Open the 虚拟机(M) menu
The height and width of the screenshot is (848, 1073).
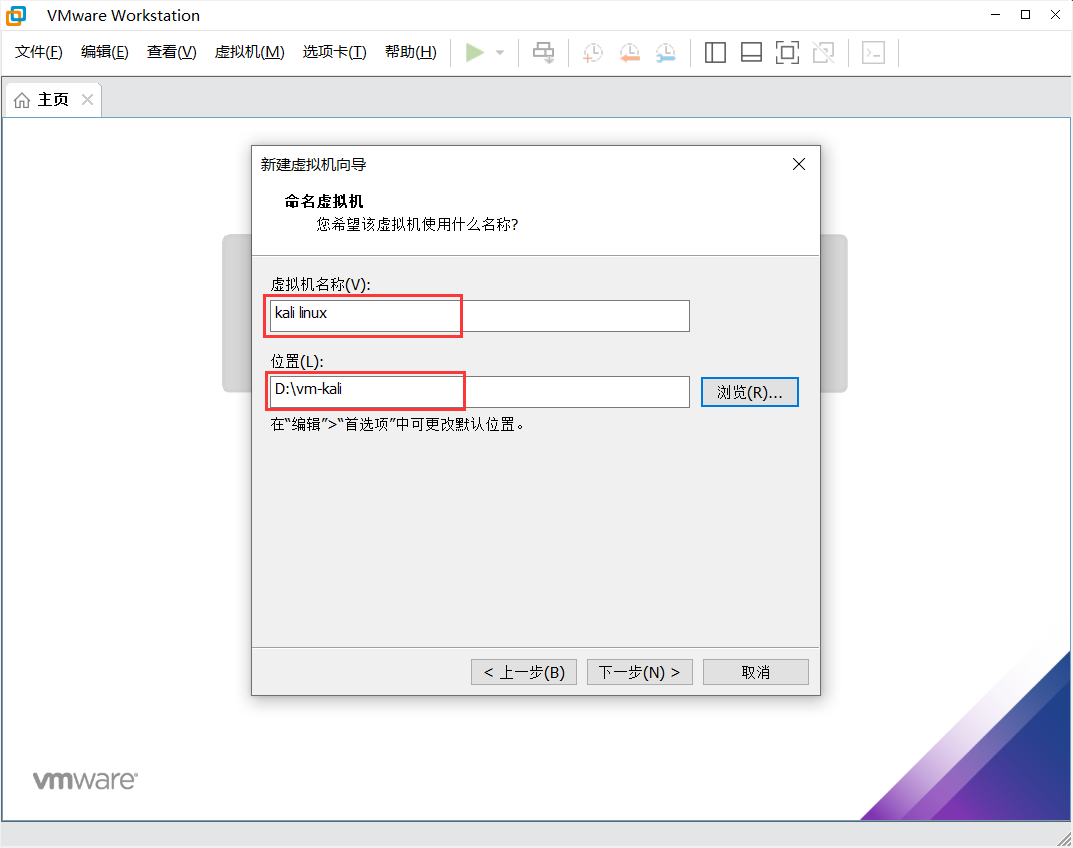click(248, 52)
